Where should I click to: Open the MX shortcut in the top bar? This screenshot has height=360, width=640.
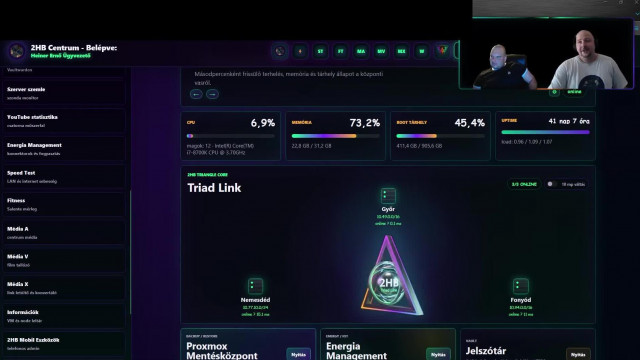click(402, 51)
